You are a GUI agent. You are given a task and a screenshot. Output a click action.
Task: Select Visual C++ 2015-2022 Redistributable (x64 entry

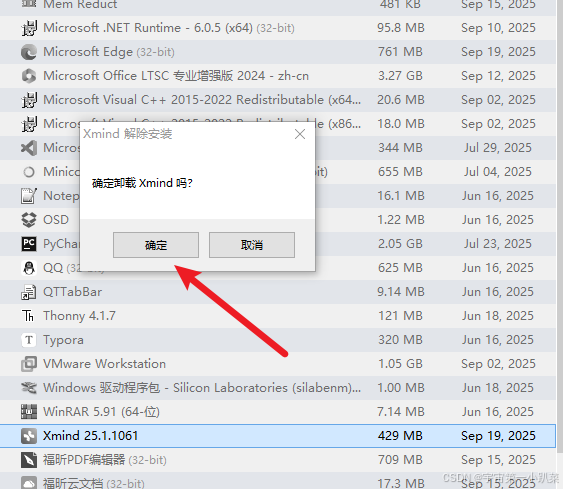278,100
